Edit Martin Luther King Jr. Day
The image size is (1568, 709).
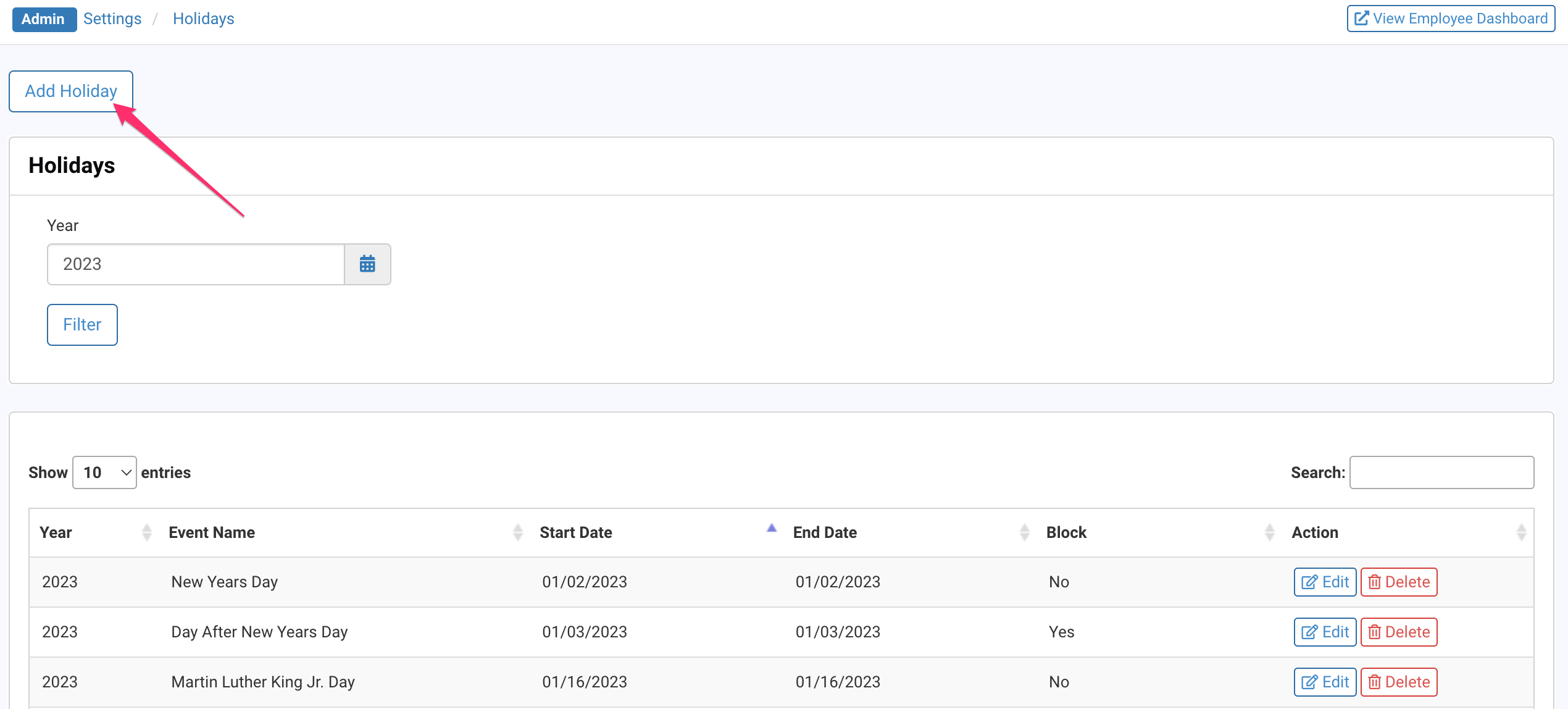(x=1325, y=682)
